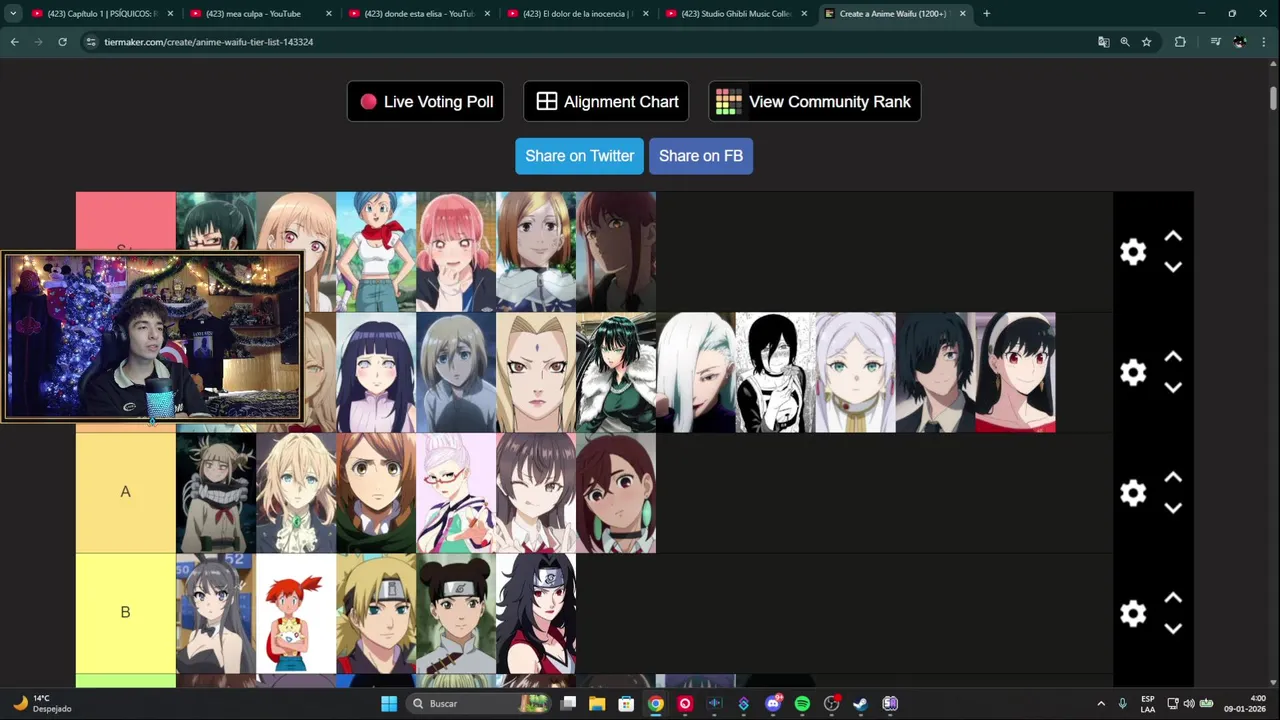
Task: Move tier A row down
Action: 1173,508
